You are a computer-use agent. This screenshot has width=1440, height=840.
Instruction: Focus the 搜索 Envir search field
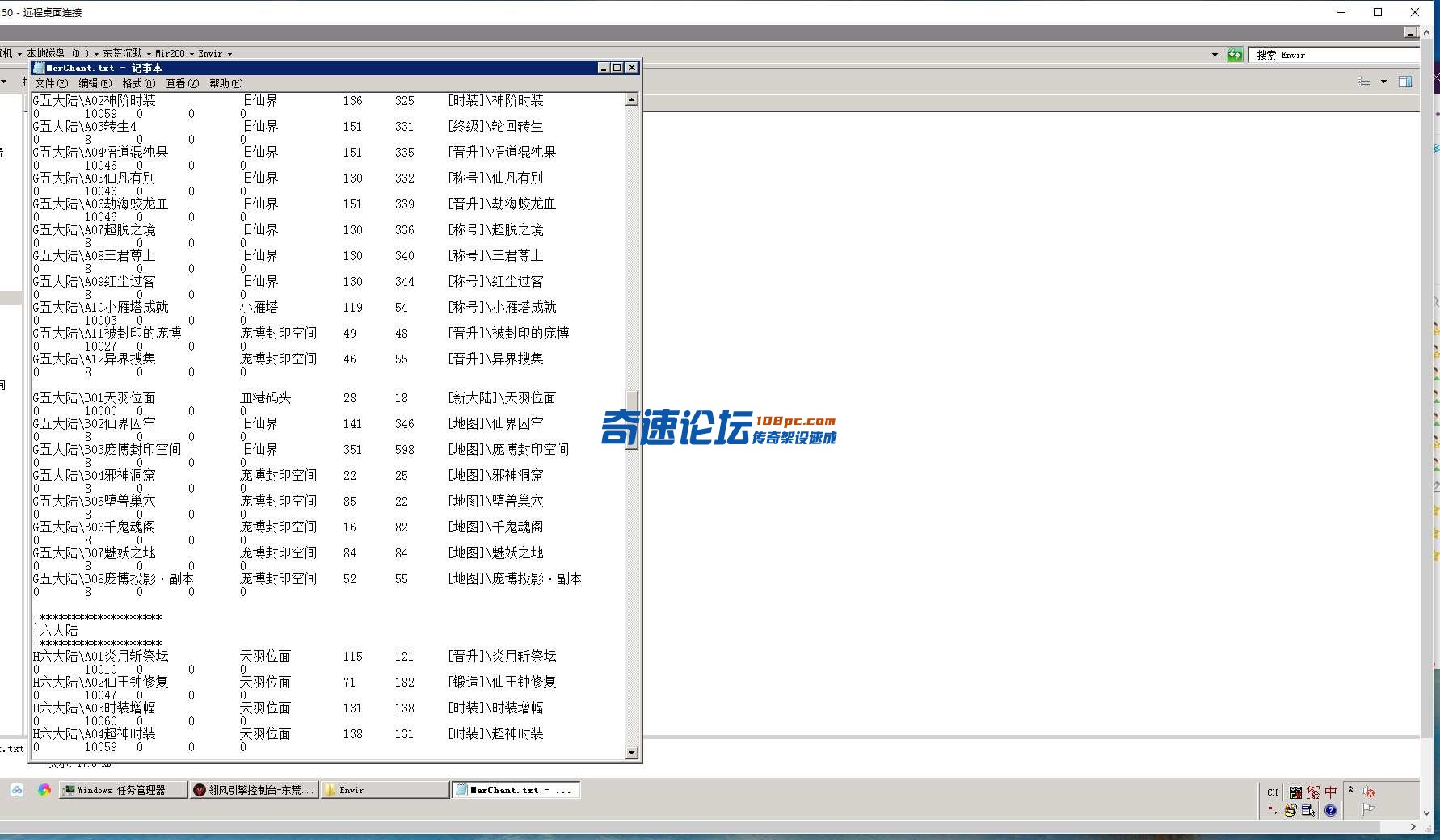tap(1333, 55)
